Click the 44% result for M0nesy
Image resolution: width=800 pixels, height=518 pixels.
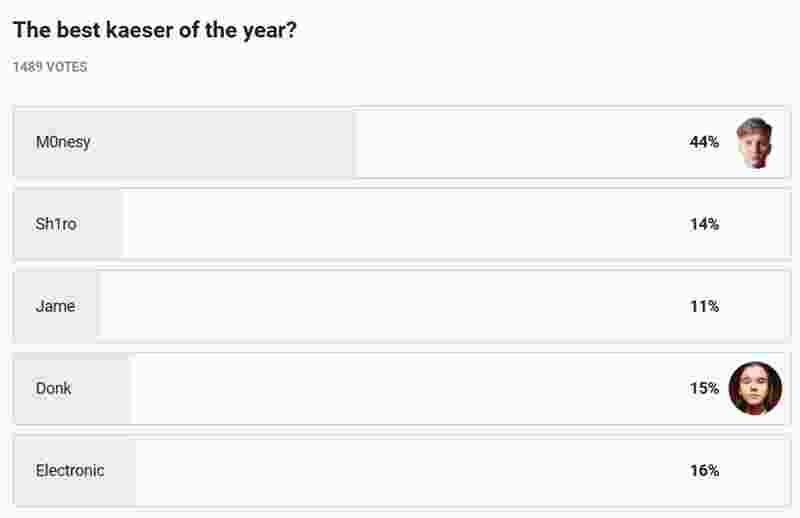(704, 142)
